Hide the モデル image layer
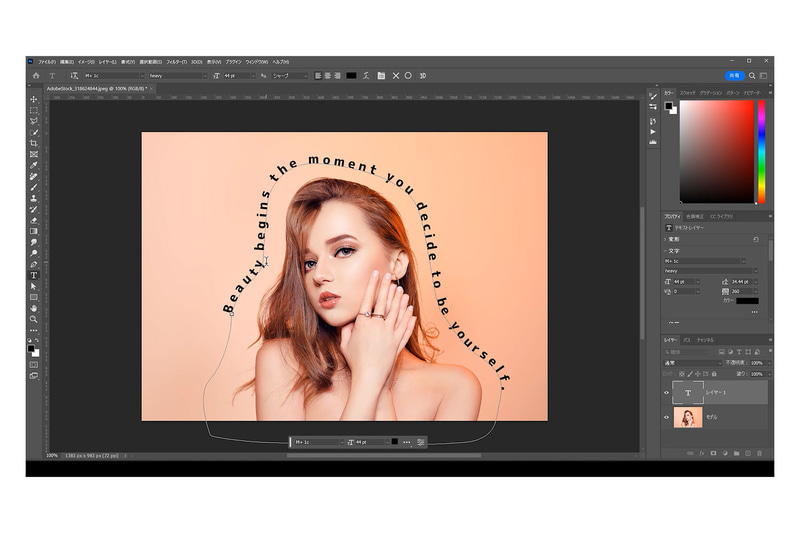The image size is (800, 533). (x=666, y=417)
